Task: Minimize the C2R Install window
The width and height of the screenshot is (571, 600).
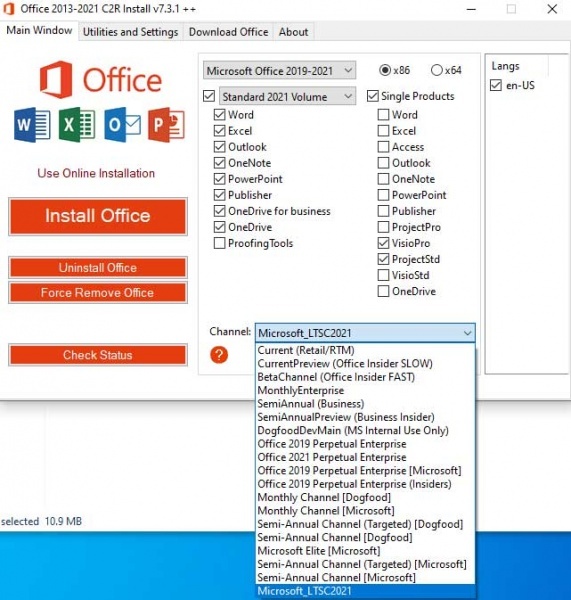Action: pyautogui.click(x=471, y=9)
